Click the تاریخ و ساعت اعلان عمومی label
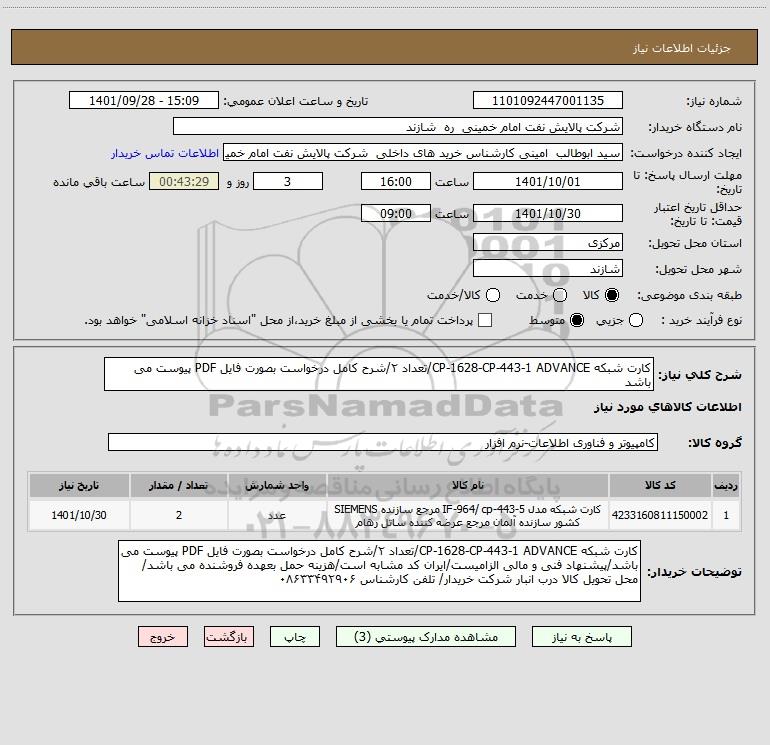The height and width of the screenshot is (745, 770). [296, 101]
